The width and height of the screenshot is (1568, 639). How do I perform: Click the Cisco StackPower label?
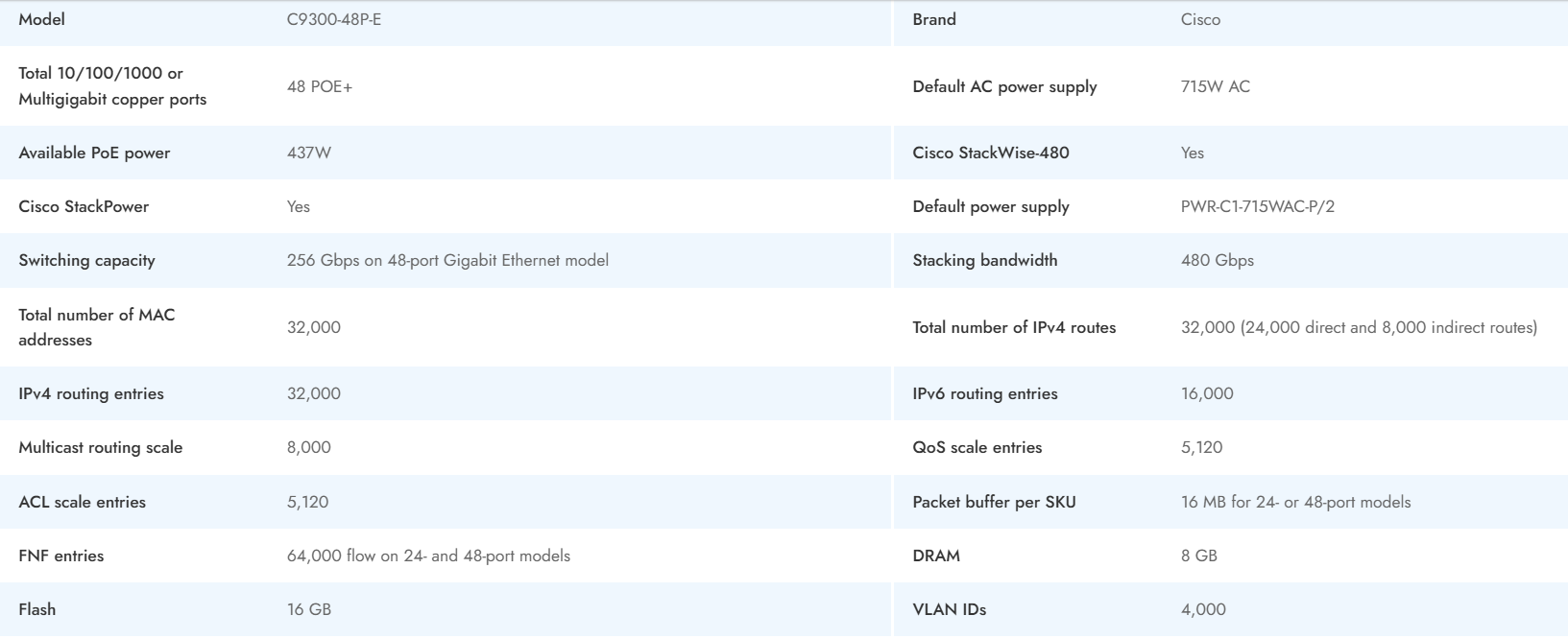[x=84, y=206]
